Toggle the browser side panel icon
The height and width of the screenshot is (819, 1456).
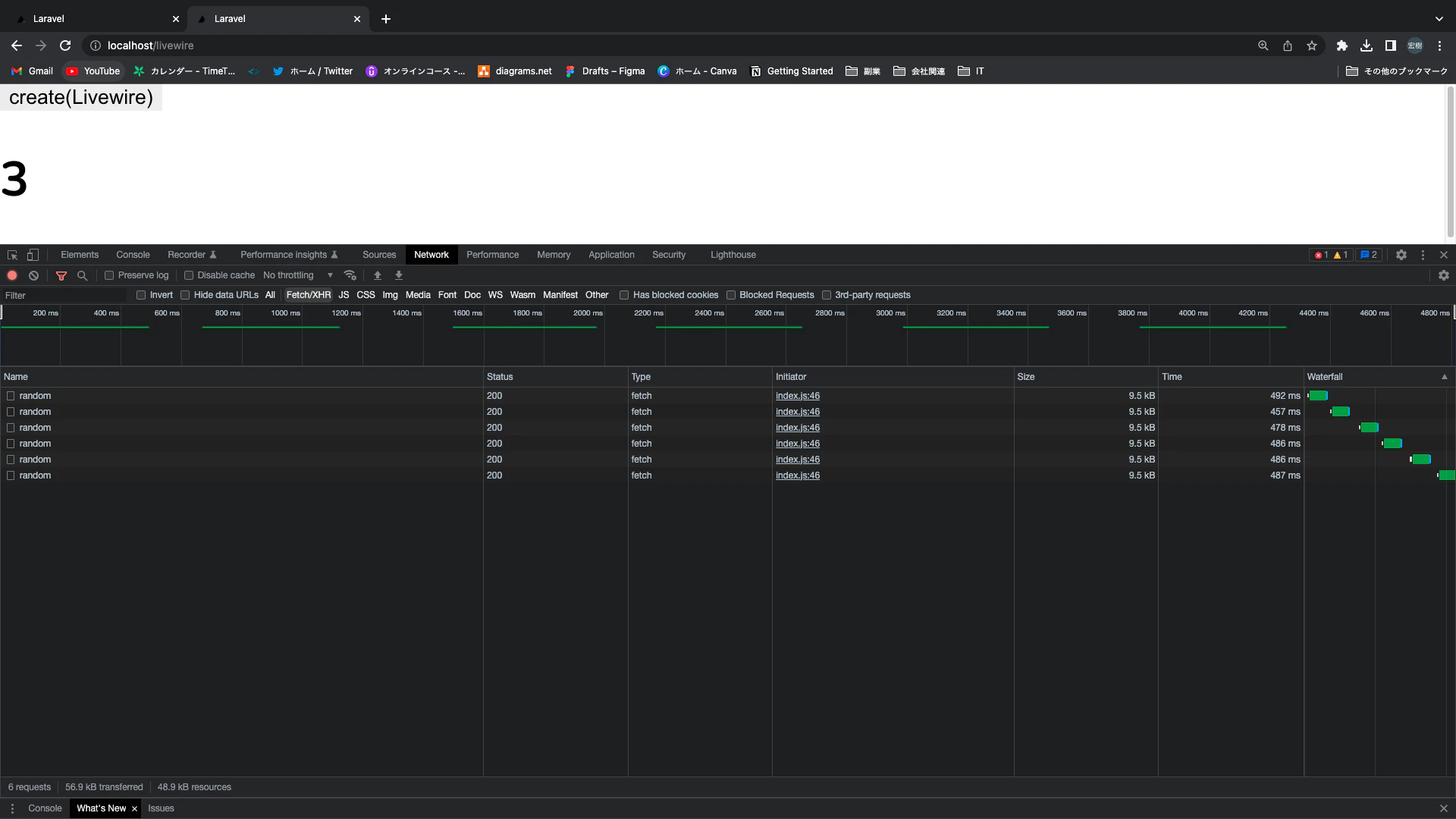tap(1391, 45)
